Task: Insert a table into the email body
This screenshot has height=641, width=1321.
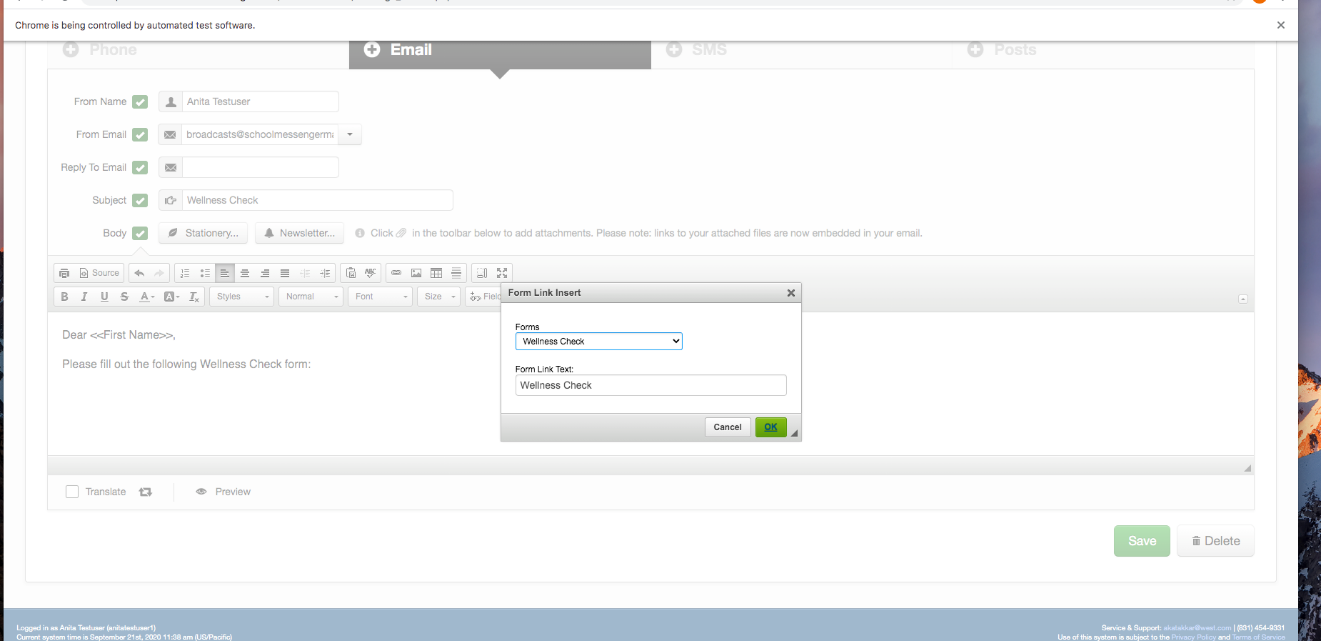Action: pyautogui.click(x=436, y=273)
